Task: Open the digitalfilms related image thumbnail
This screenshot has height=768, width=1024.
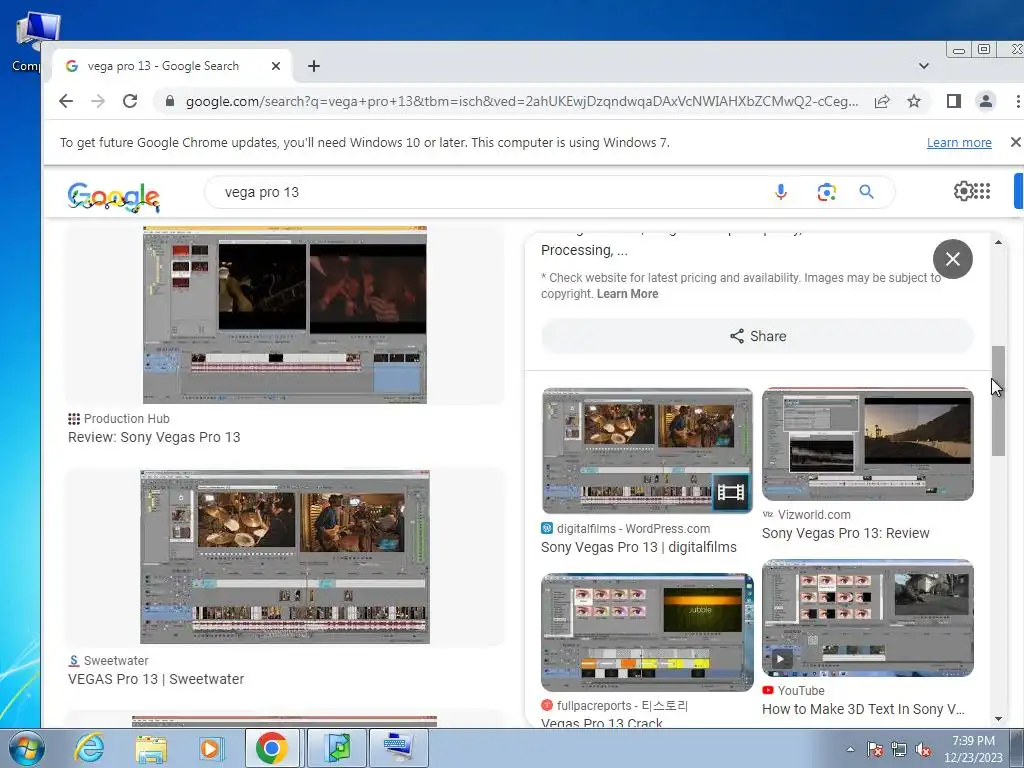Action: click(x=647, y=451)
